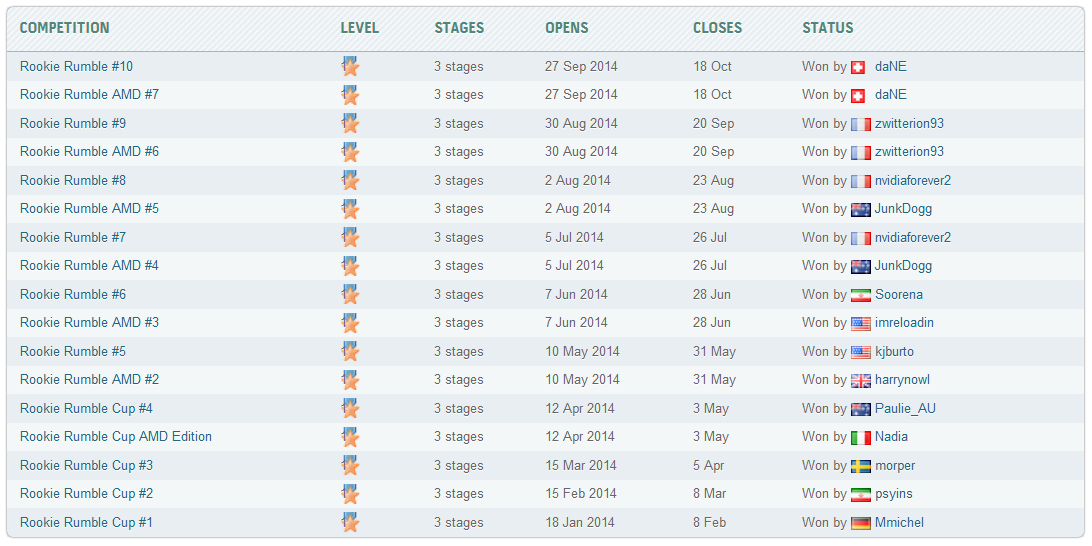Open the Rookie Rumble Cup #1 competition

86,522
